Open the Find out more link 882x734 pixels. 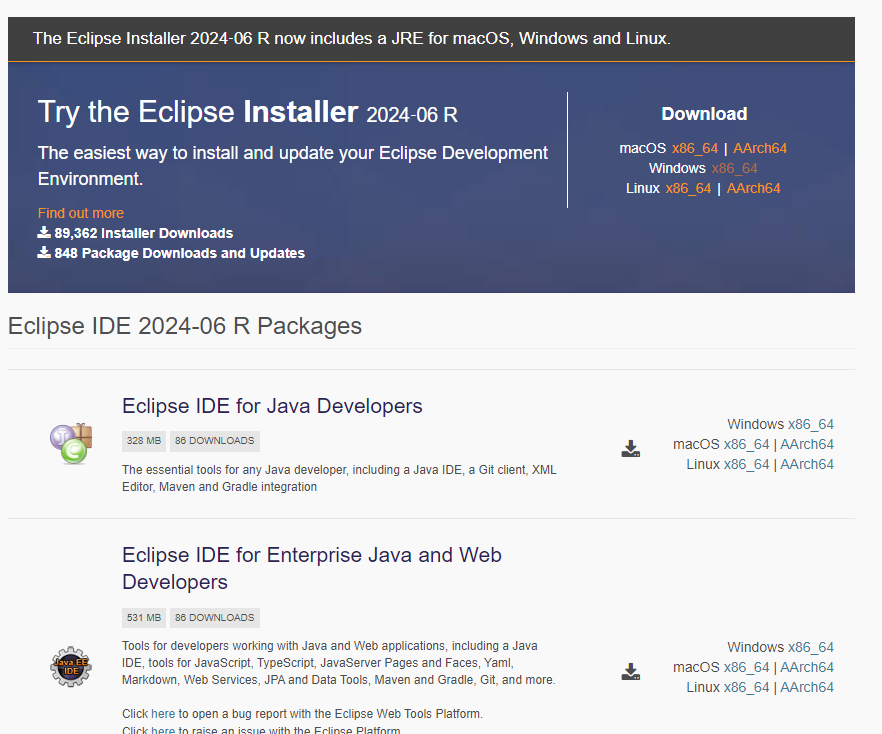pyautogui.click(x=80, y=213)
